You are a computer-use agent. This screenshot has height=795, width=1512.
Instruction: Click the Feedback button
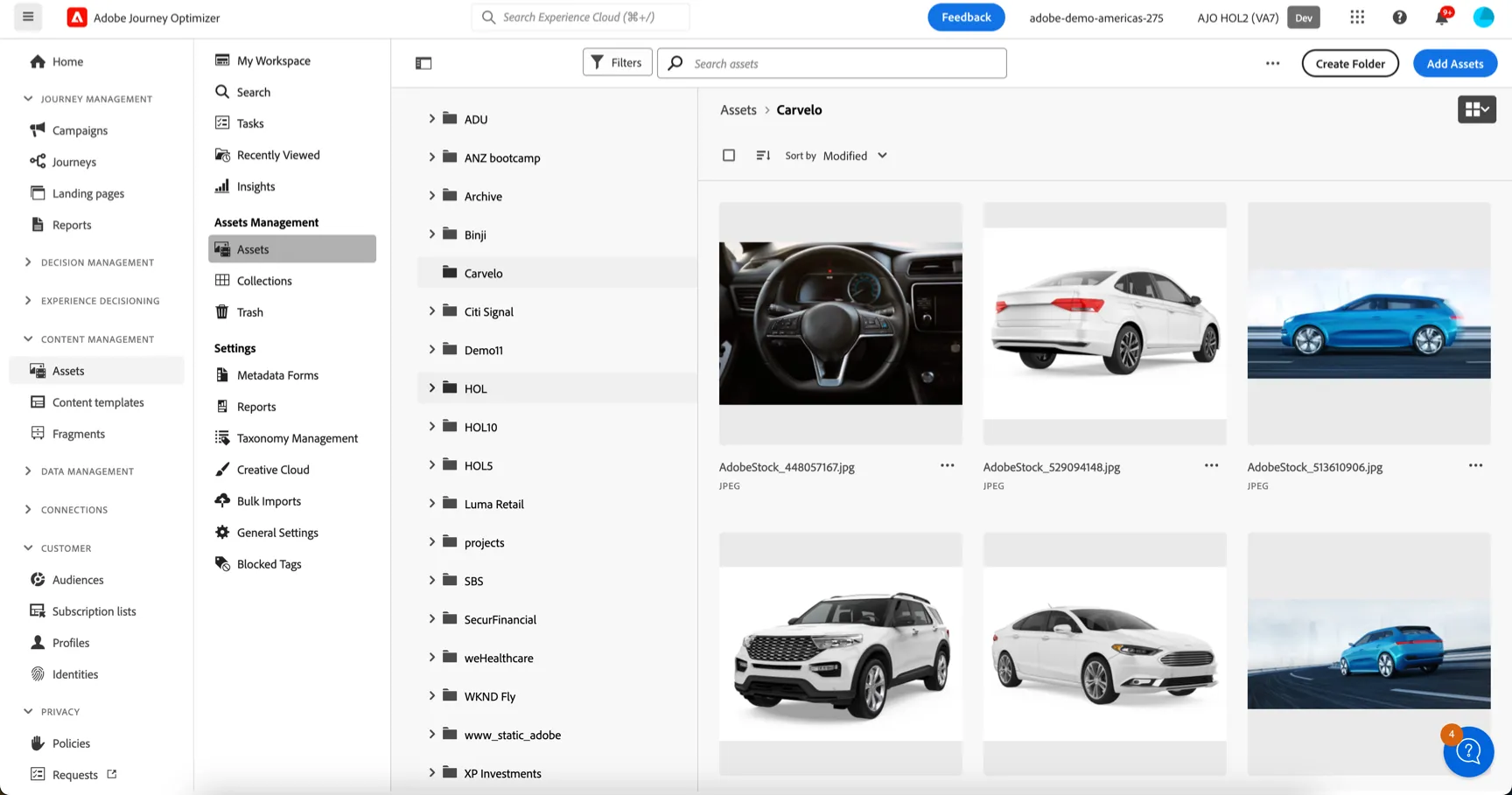click(x=966, y=17)
